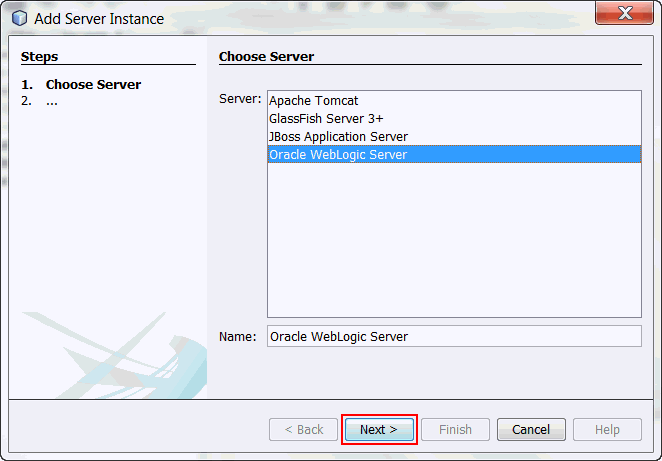Click the cube icon in title bar
This screenshot has height=461, width=662.
tap(19, 19)
